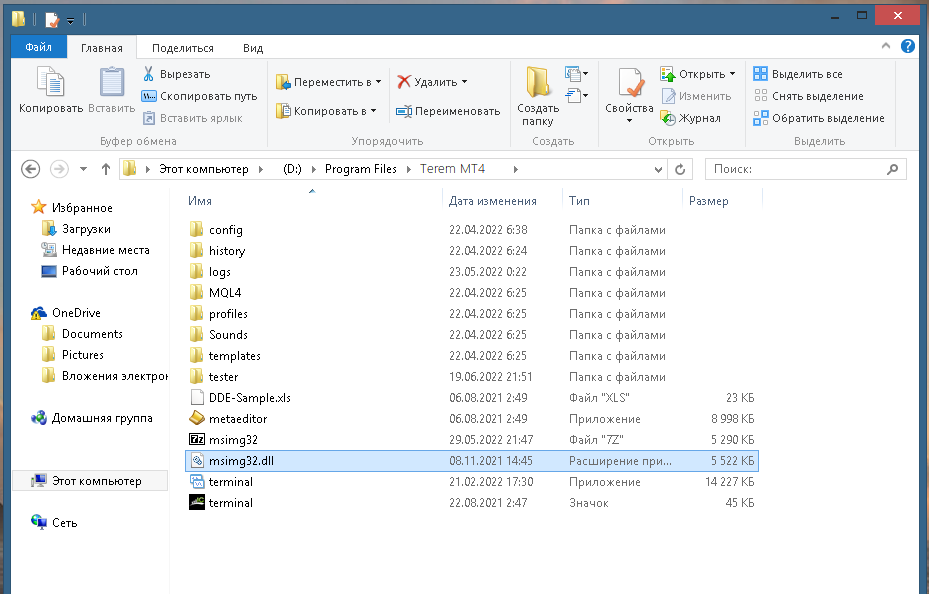Screen dimensions: 929x594
Task: Click Paste shortcut (Вставить ярлык)
Action: pyautogui.click(x=193, y=118)
